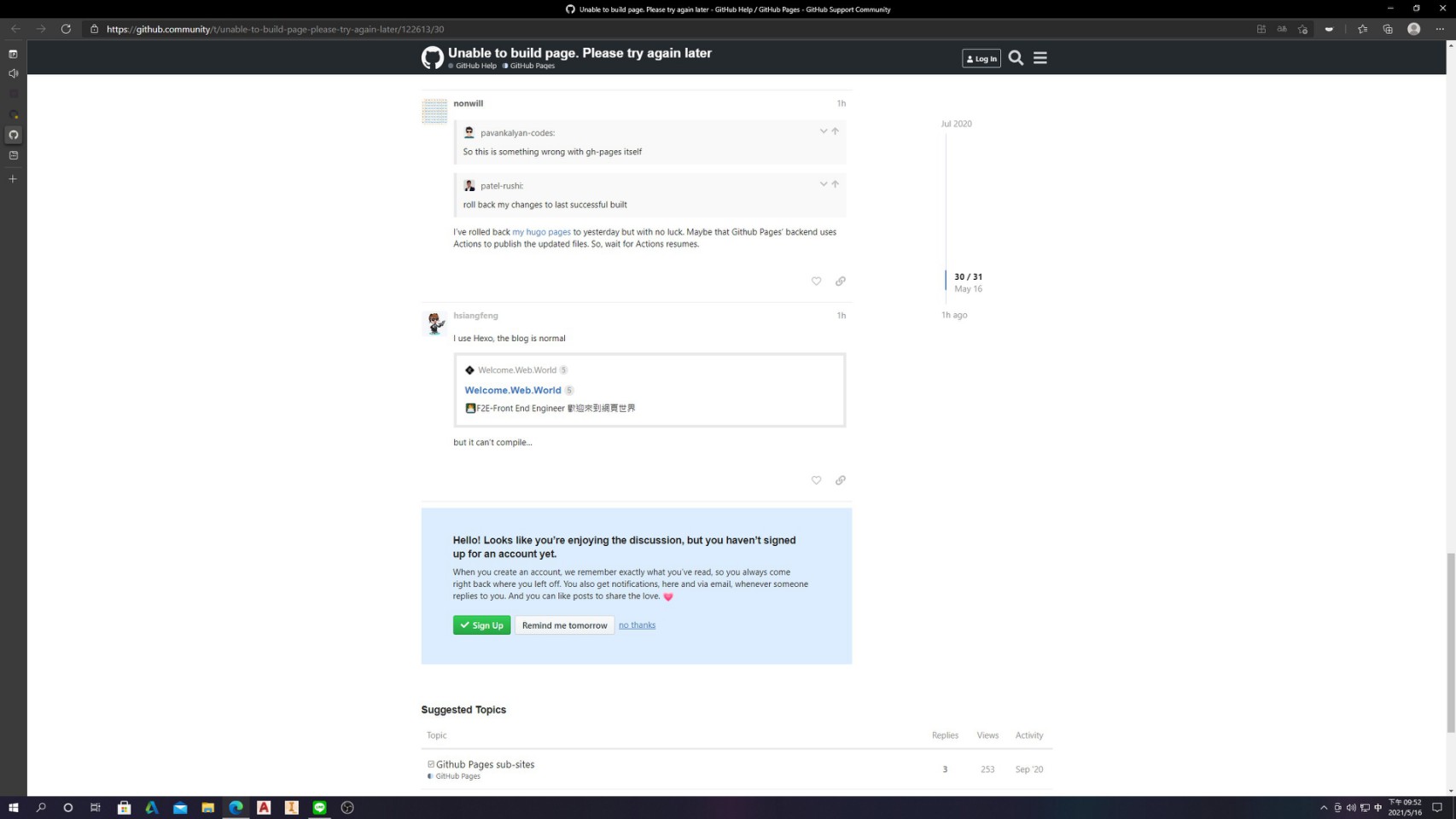This screenshot has width=1456, height=819.
Task: Click the speaker icon in the left sidebar
Action: [x=13, y=73]
